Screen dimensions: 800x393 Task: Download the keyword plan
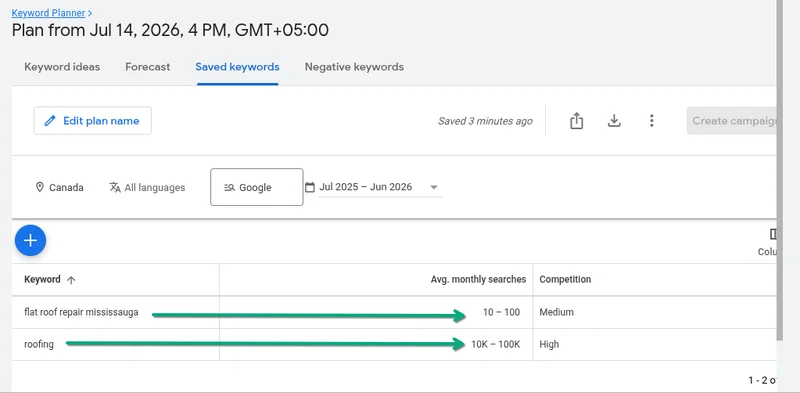614,121
